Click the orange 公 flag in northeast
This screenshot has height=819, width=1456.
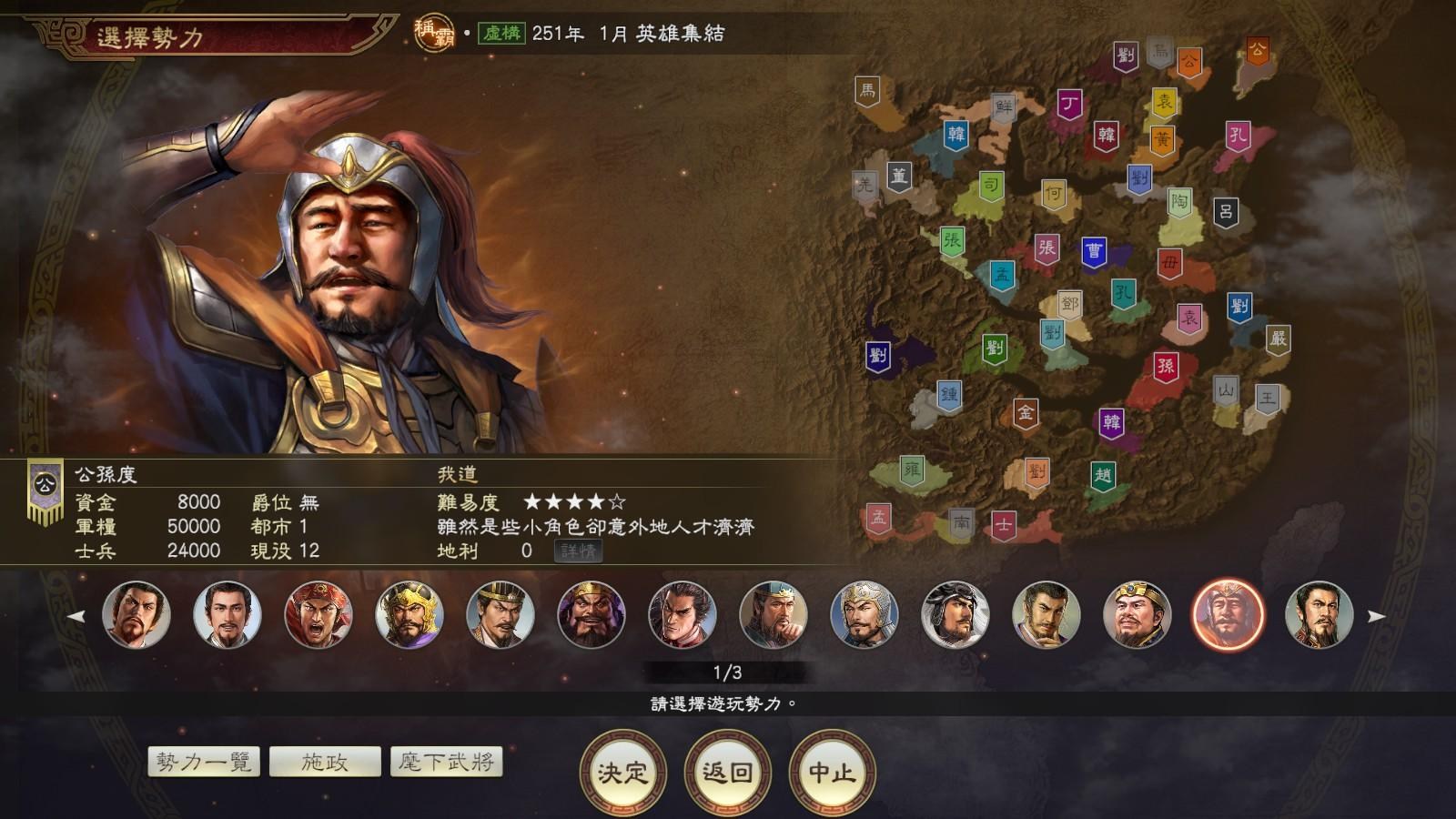coord(1258,50)
